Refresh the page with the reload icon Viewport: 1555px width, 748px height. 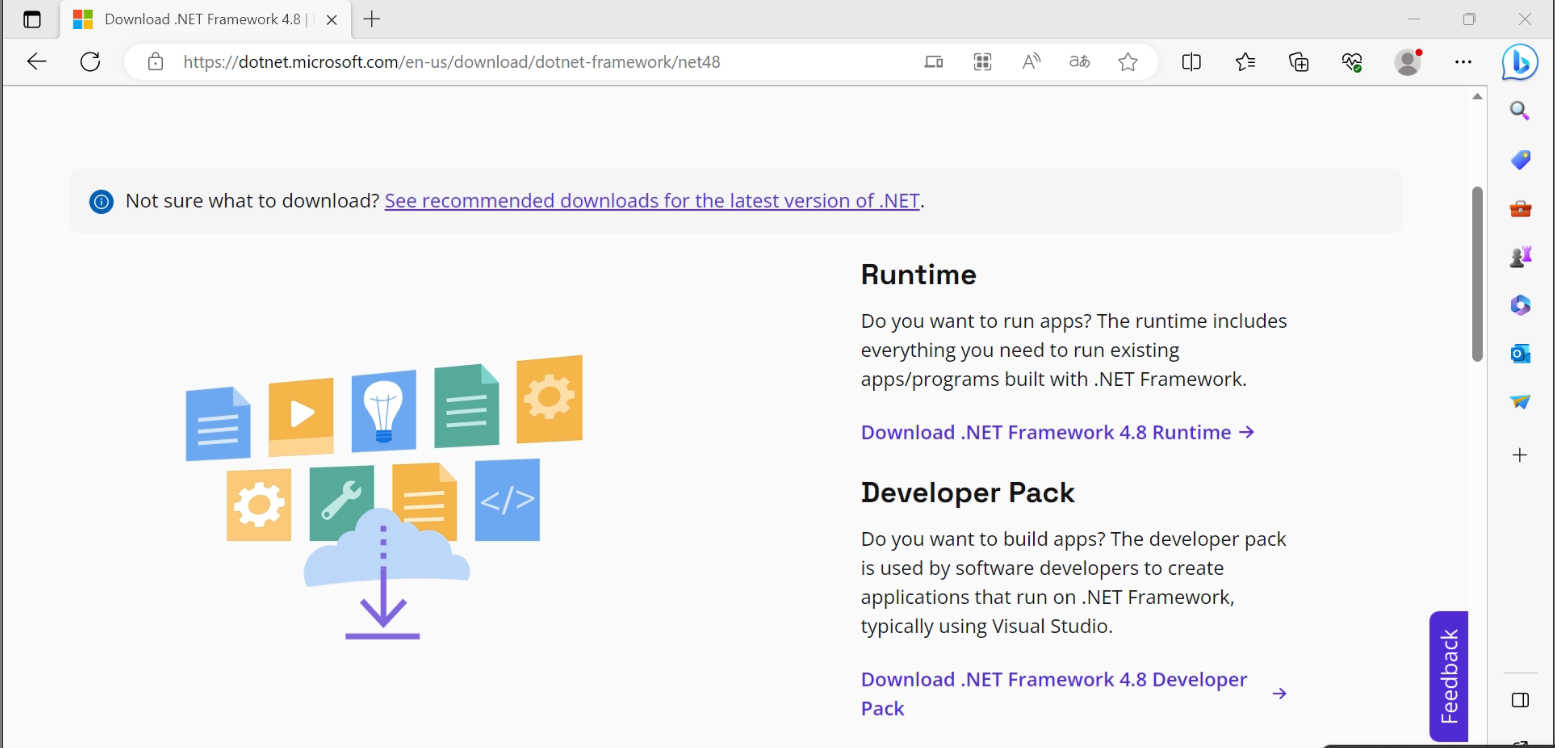click(x=90, y=62)
